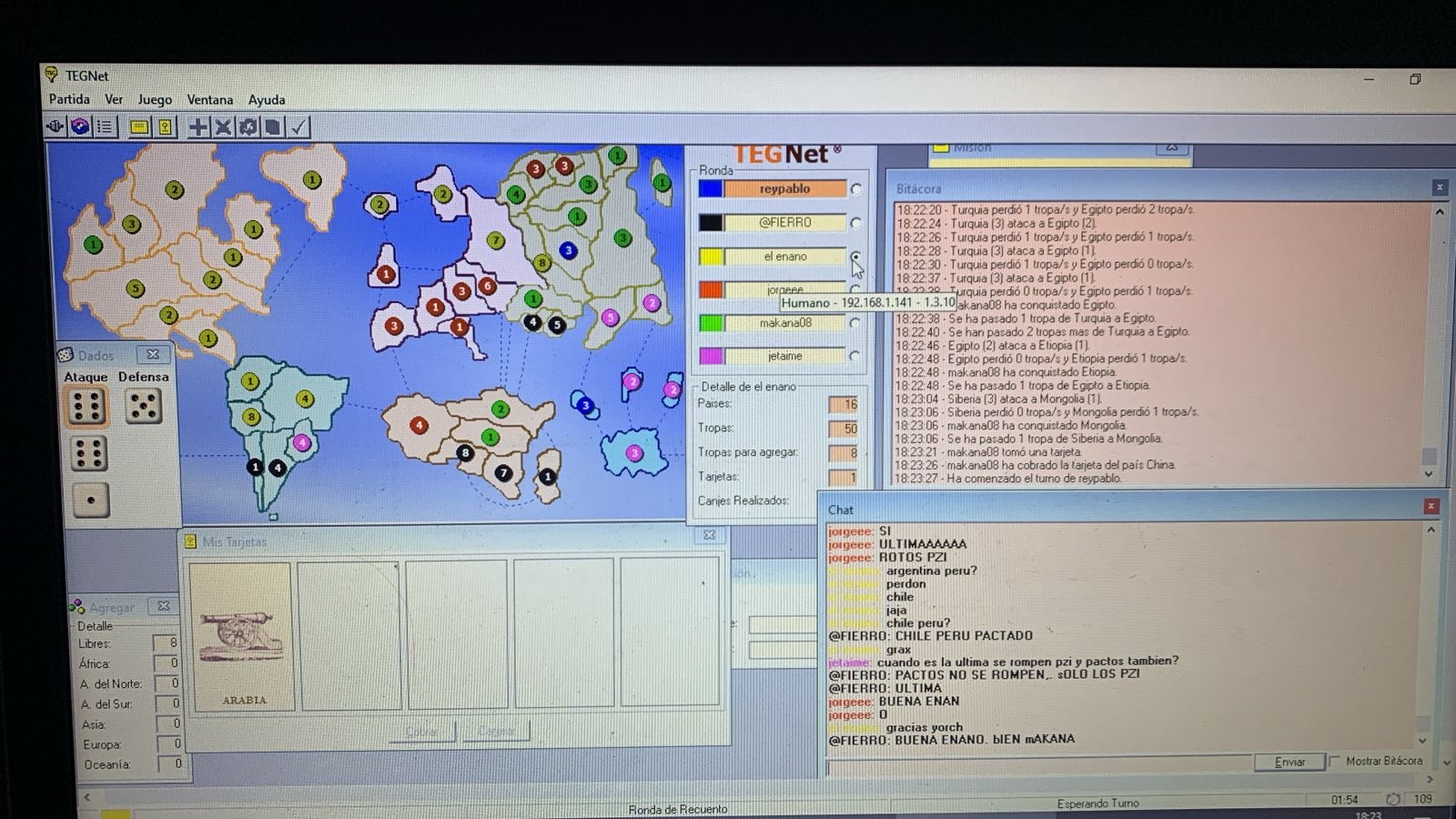Toggle the Mostrar Bitácora checkbox
1456x819 pixels.
coord(1335,761)
